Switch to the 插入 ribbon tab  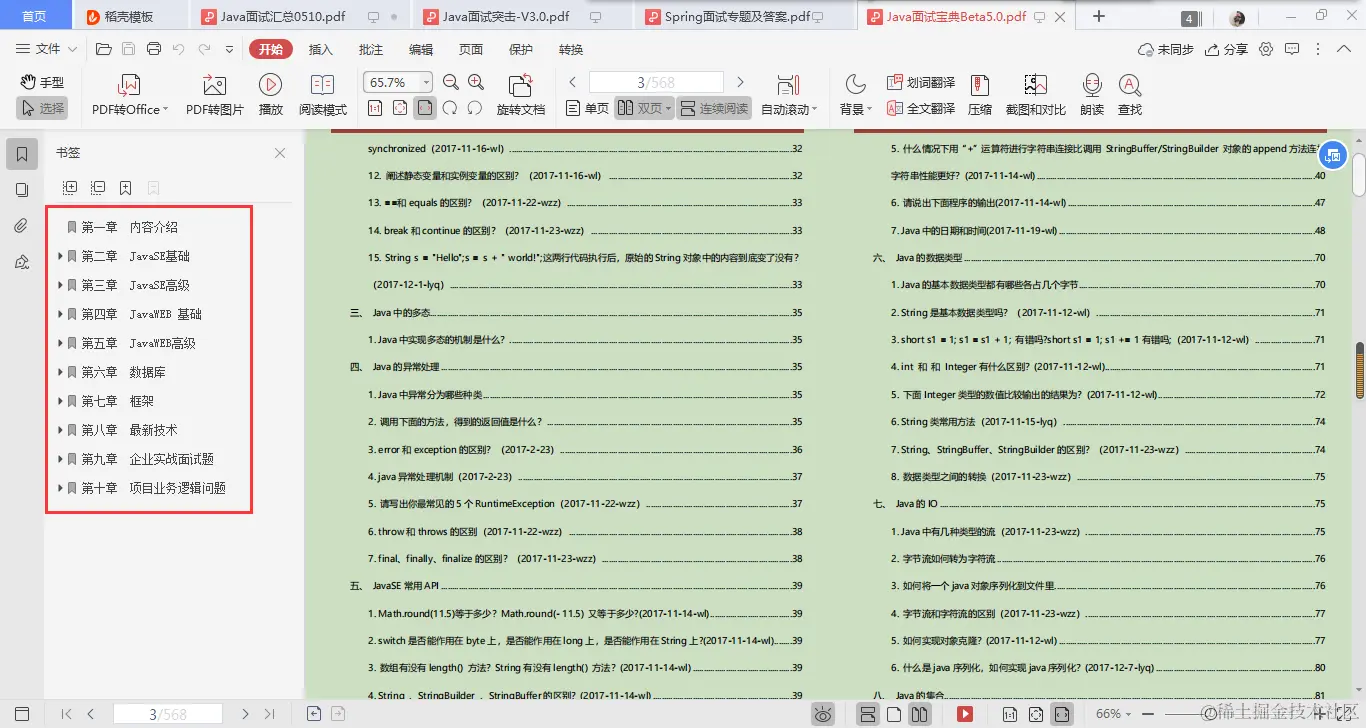point(320,49)
